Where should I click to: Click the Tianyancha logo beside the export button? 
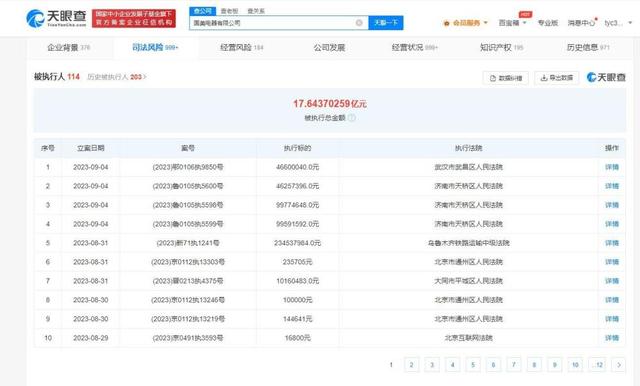tap(606, 77)
